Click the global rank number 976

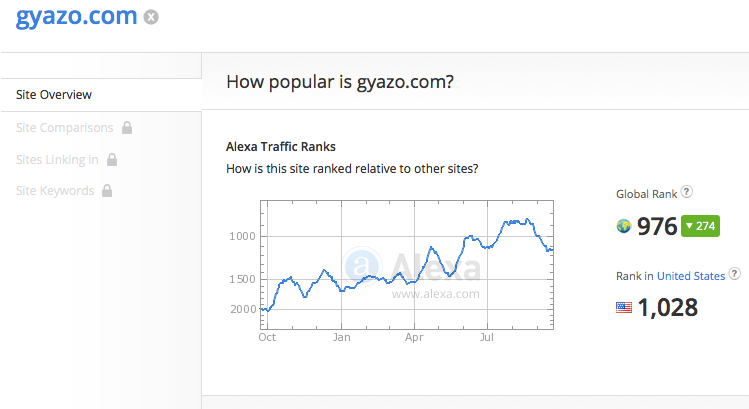(x=657, y=226)
